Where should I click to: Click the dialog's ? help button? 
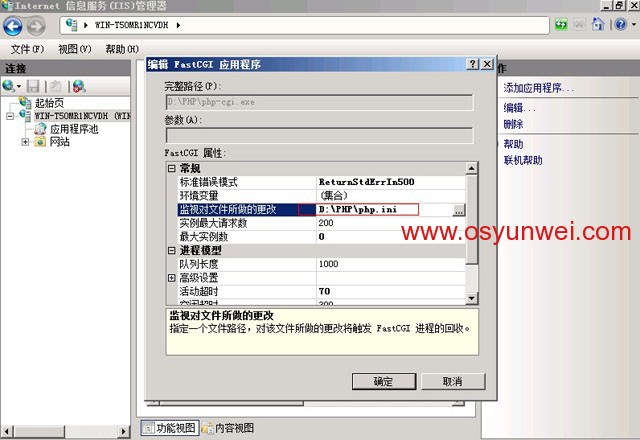coord(472,64)
